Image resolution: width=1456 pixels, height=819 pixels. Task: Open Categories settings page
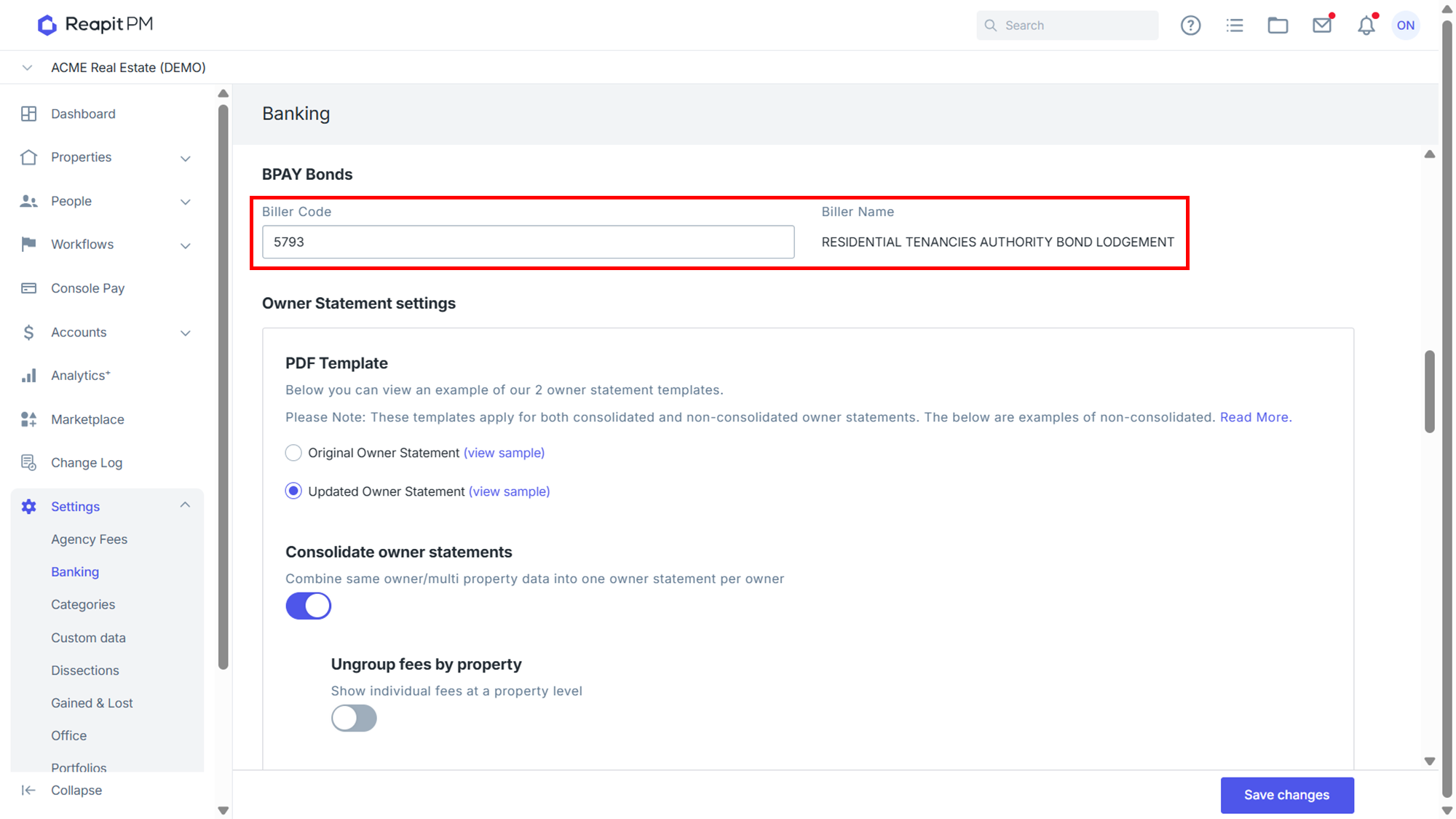click(x=83, y=605)
